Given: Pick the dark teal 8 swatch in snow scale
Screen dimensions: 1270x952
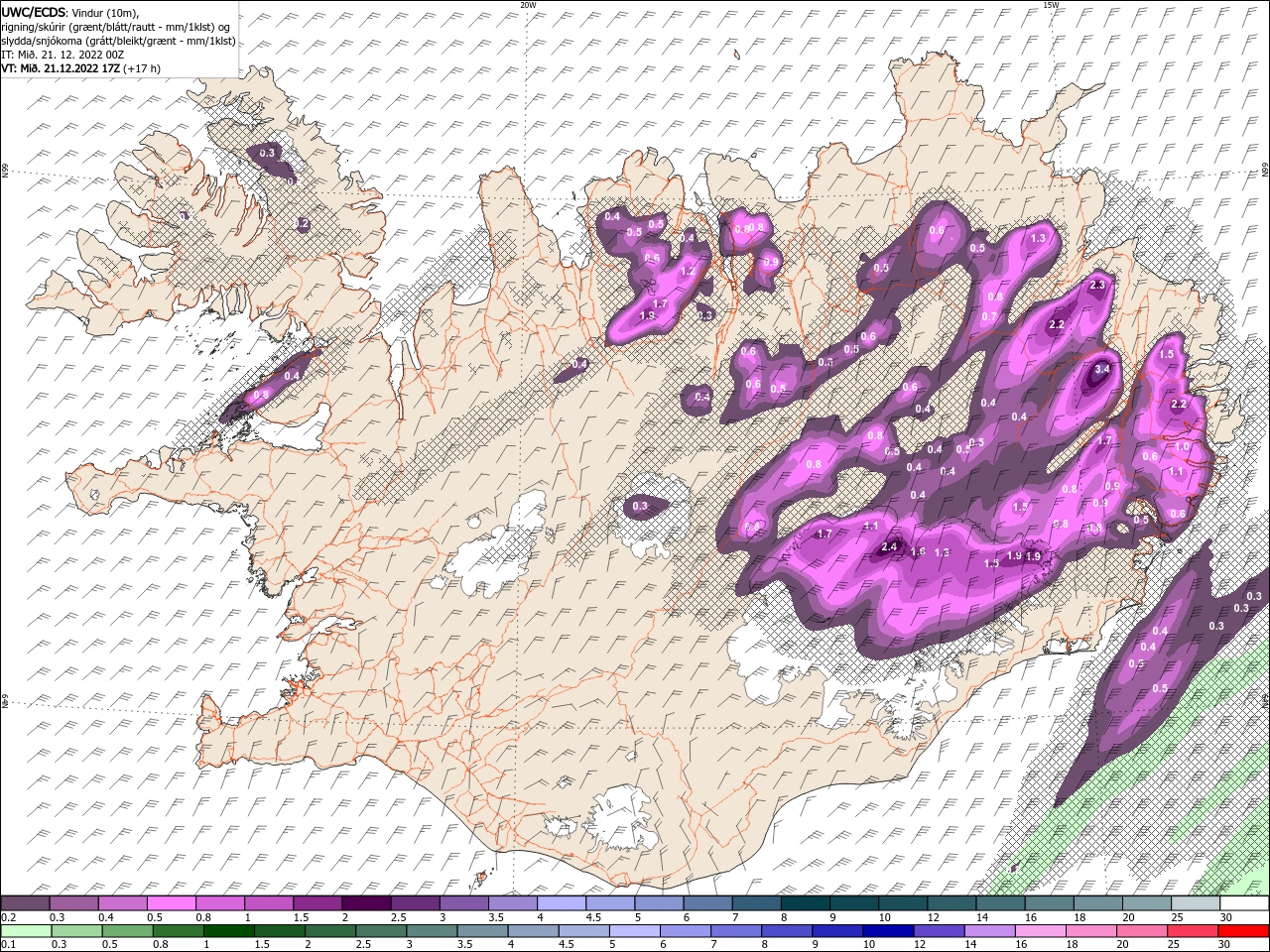Looking at the screenshot, I should point(806,903).
